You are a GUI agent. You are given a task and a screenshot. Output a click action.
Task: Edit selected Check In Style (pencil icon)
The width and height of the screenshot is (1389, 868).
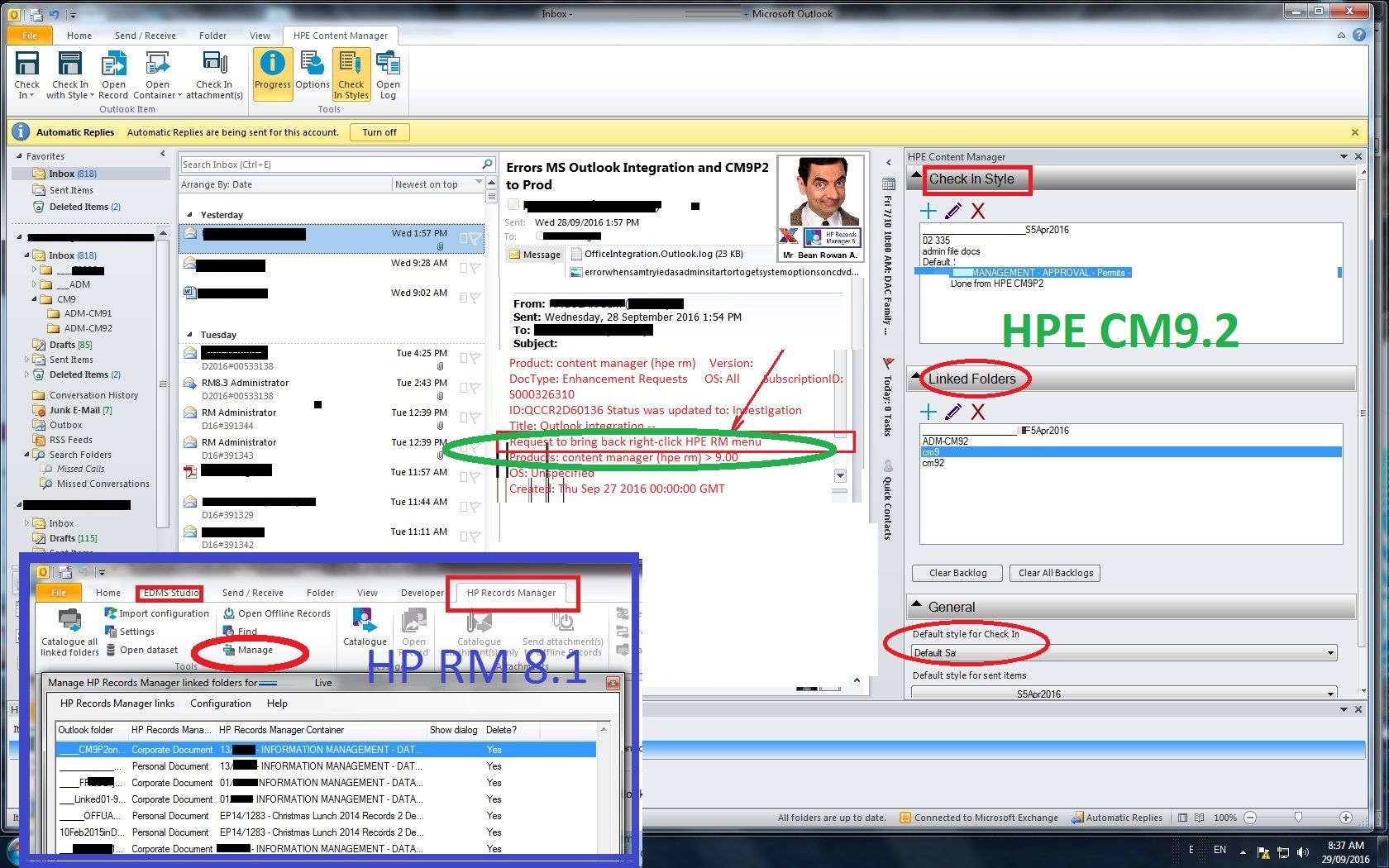(x=953, y=211)
